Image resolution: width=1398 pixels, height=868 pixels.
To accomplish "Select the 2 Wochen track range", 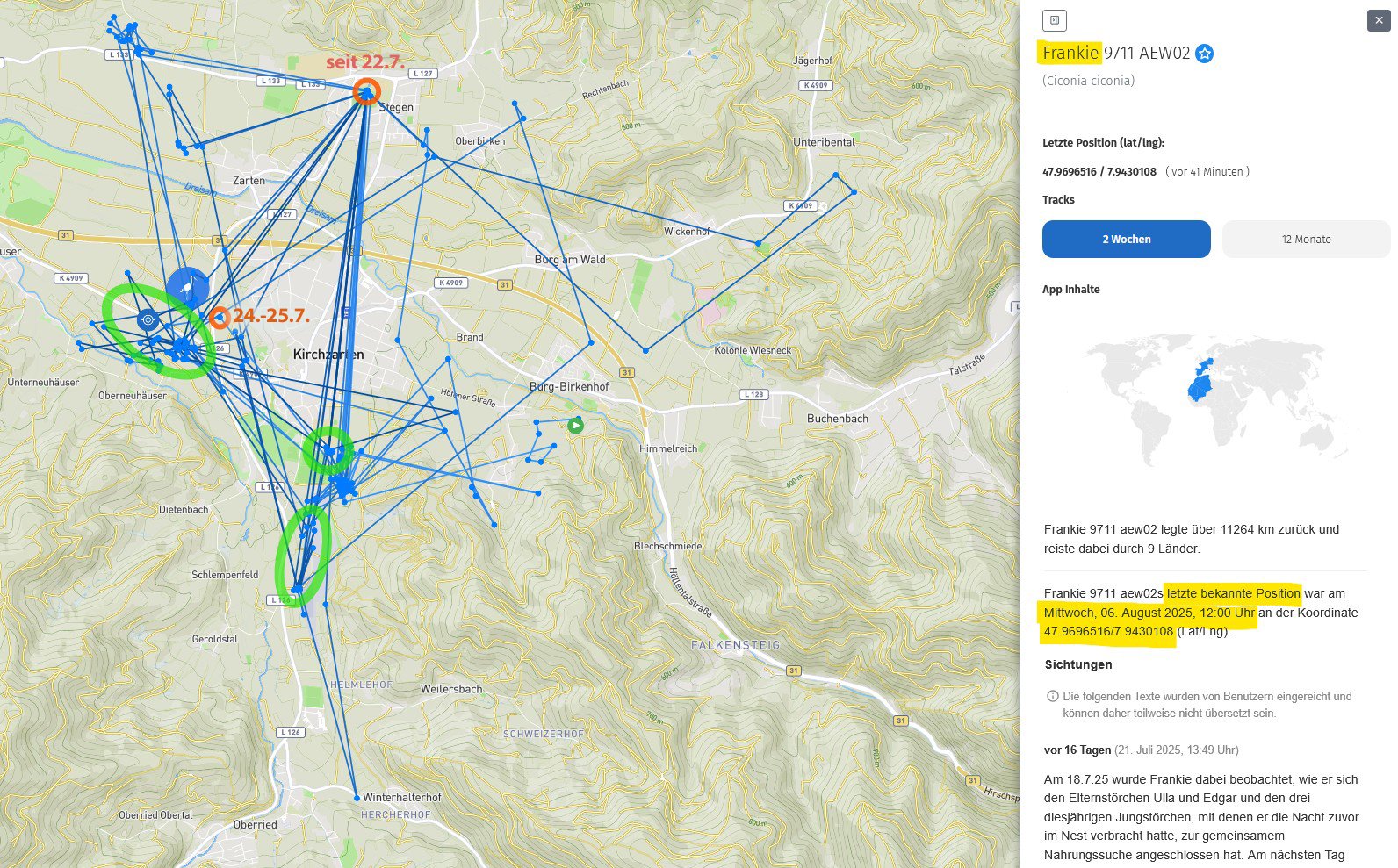I will coord(1126,239).
